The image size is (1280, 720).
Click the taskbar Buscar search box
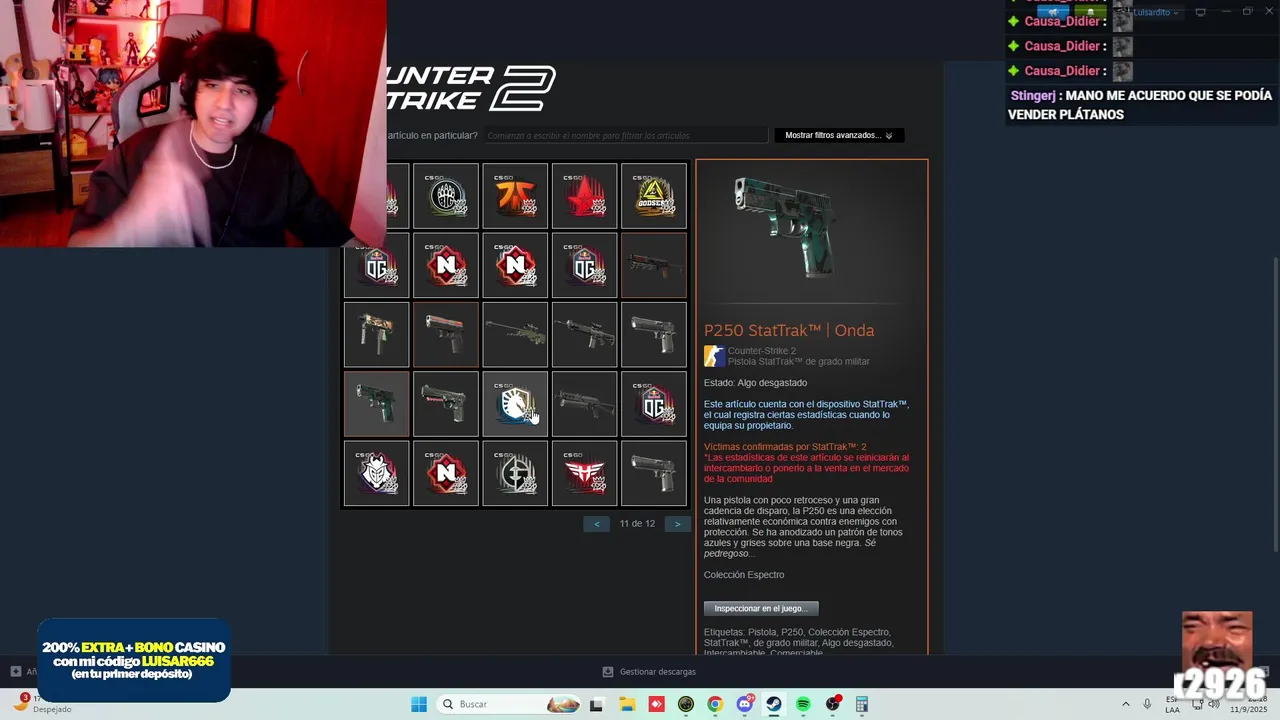510,704
